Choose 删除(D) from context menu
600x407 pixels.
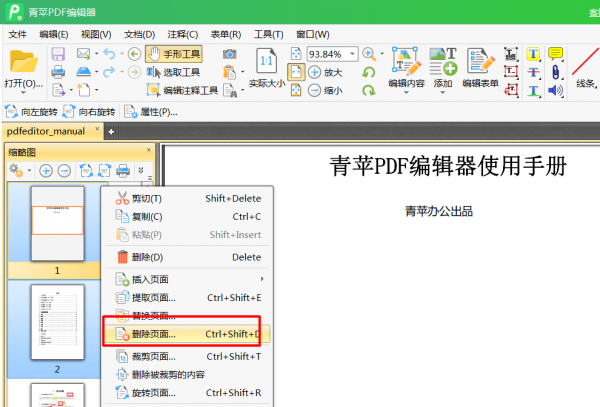pyautogui.click(x=188, y=257)
